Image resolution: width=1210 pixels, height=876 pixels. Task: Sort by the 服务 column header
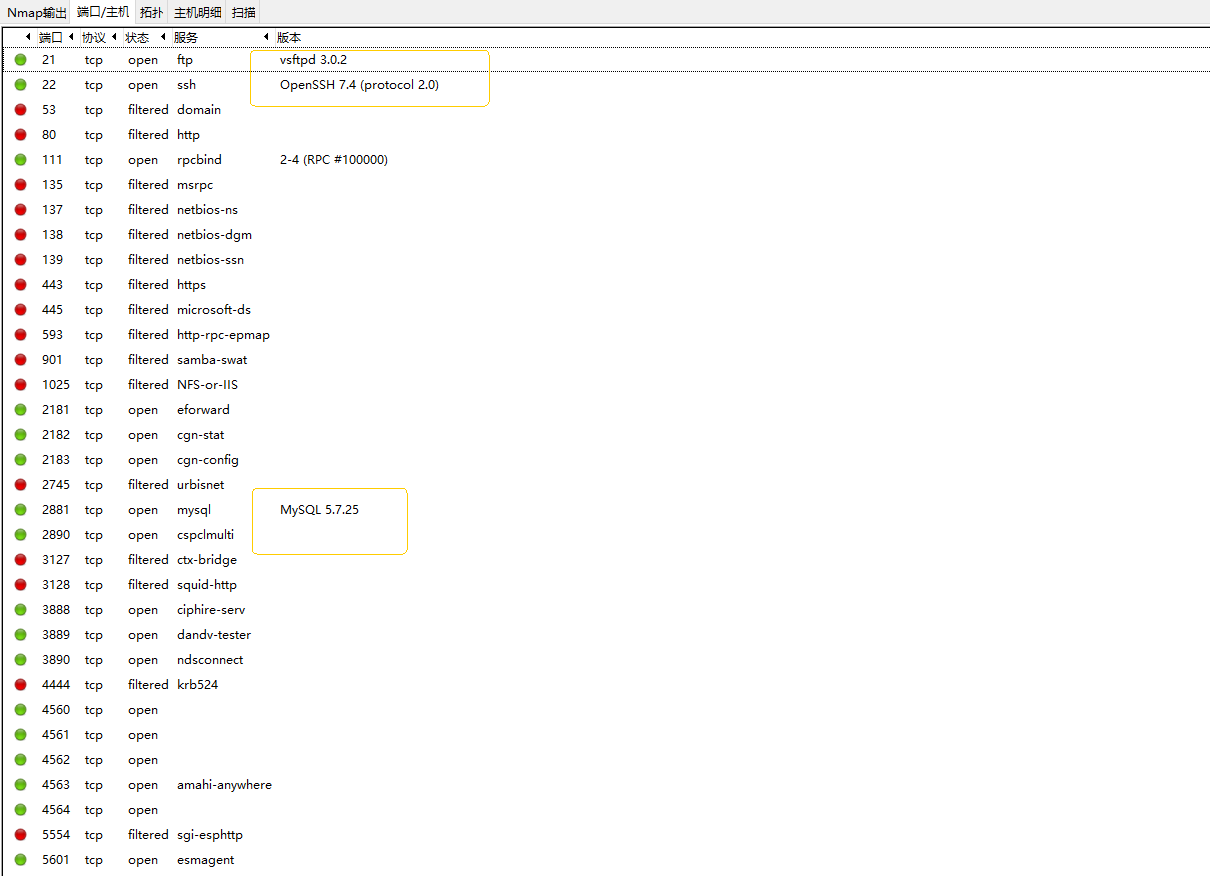[x=186, y=37]
